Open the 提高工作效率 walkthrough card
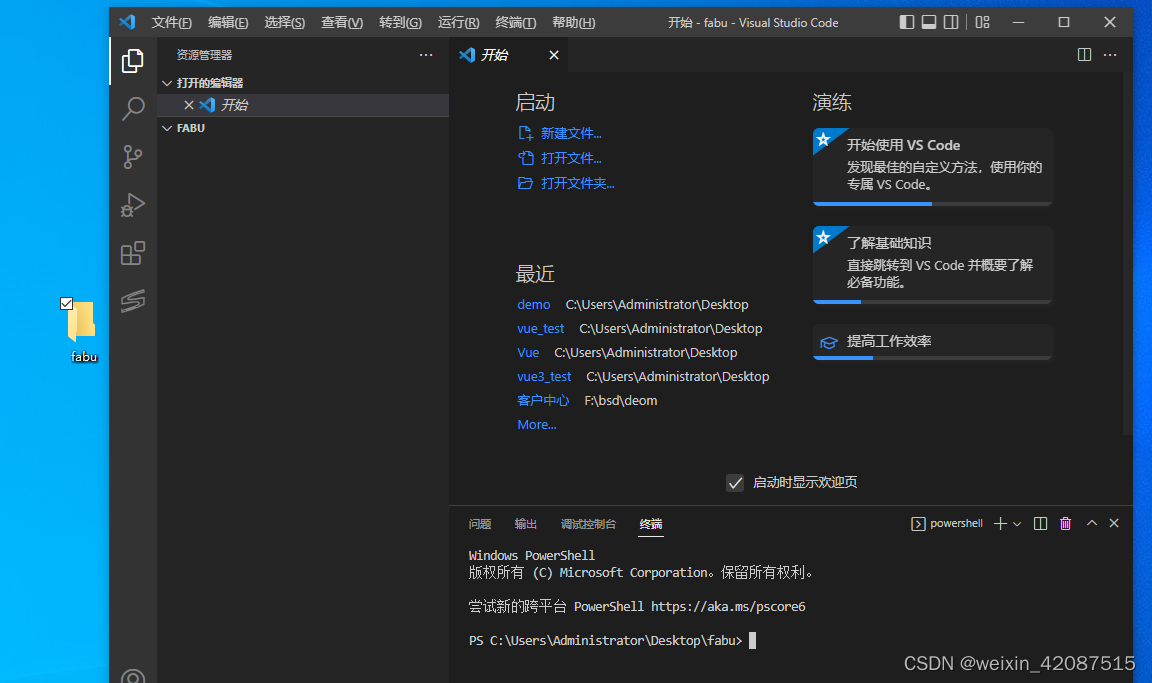This screenshot has width=1152, height=683. [x=932, y=342]
